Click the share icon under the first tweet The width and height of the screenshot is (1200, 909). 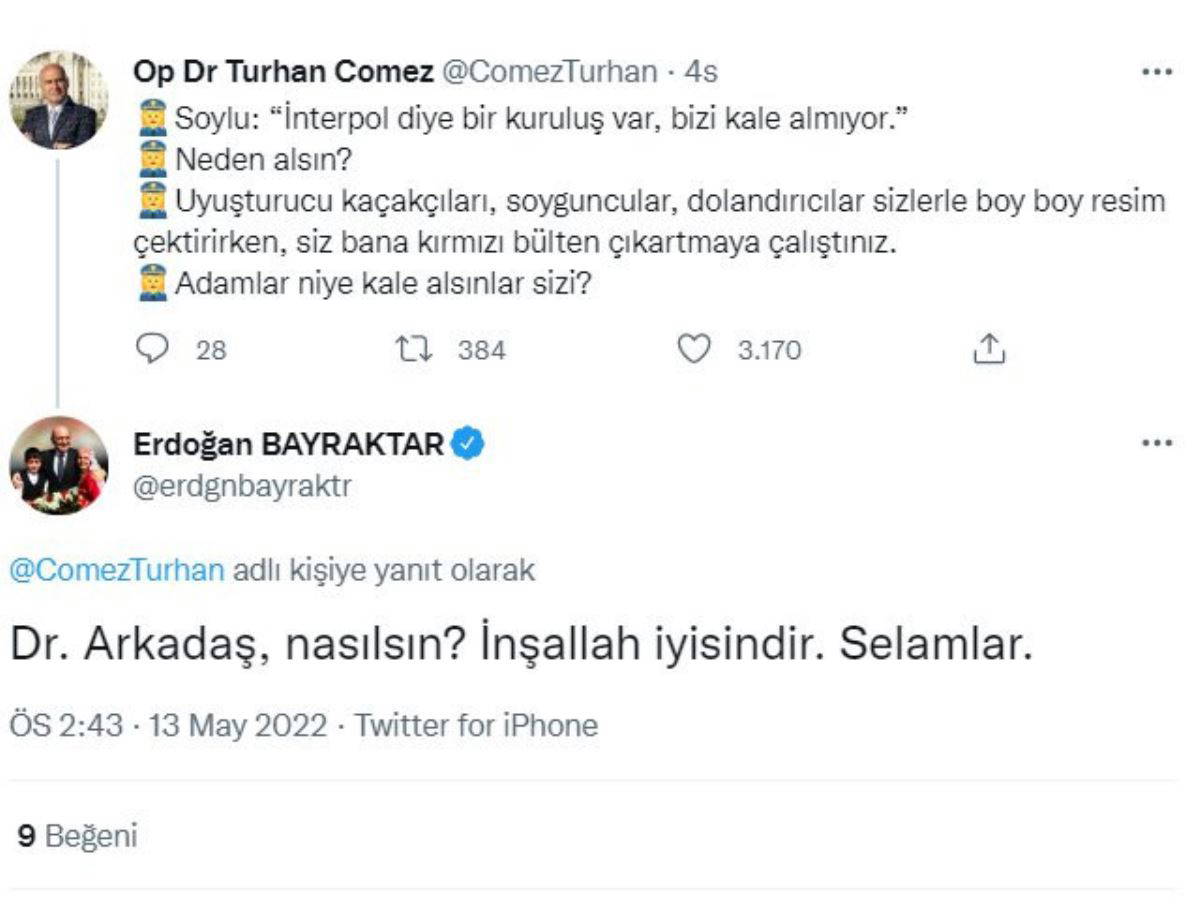[x=987, y=349]
